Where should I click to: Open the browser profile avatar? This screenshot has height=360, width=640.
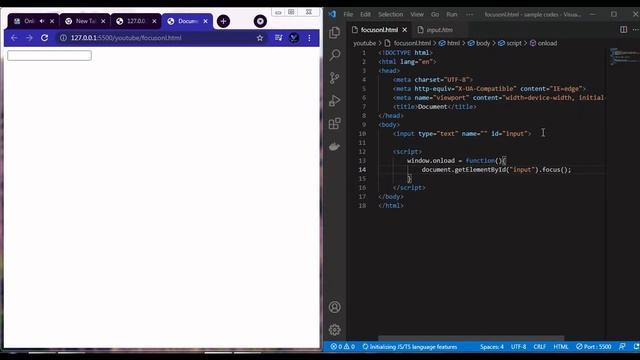point(294,38)
